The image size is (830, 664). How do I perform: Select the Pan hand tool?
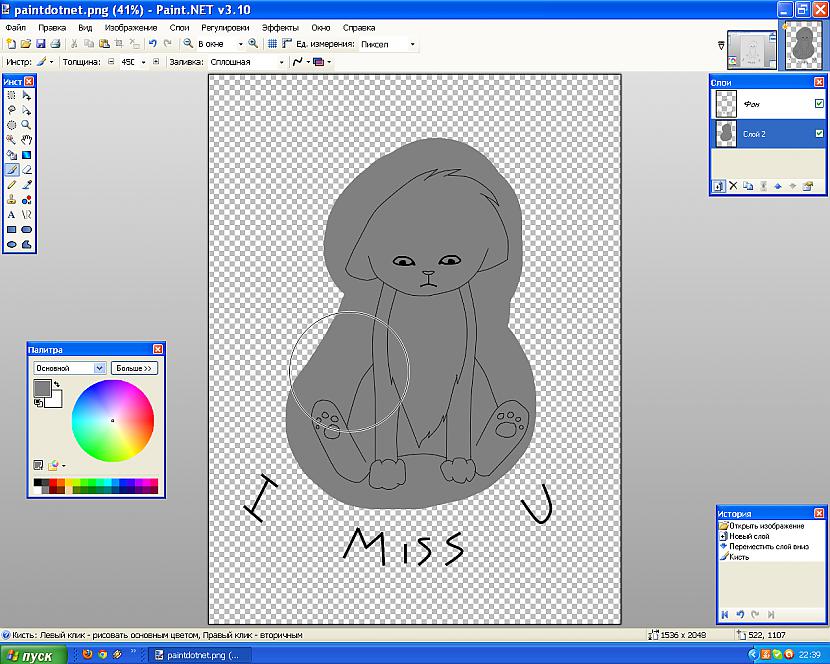[x=26, y=140]
